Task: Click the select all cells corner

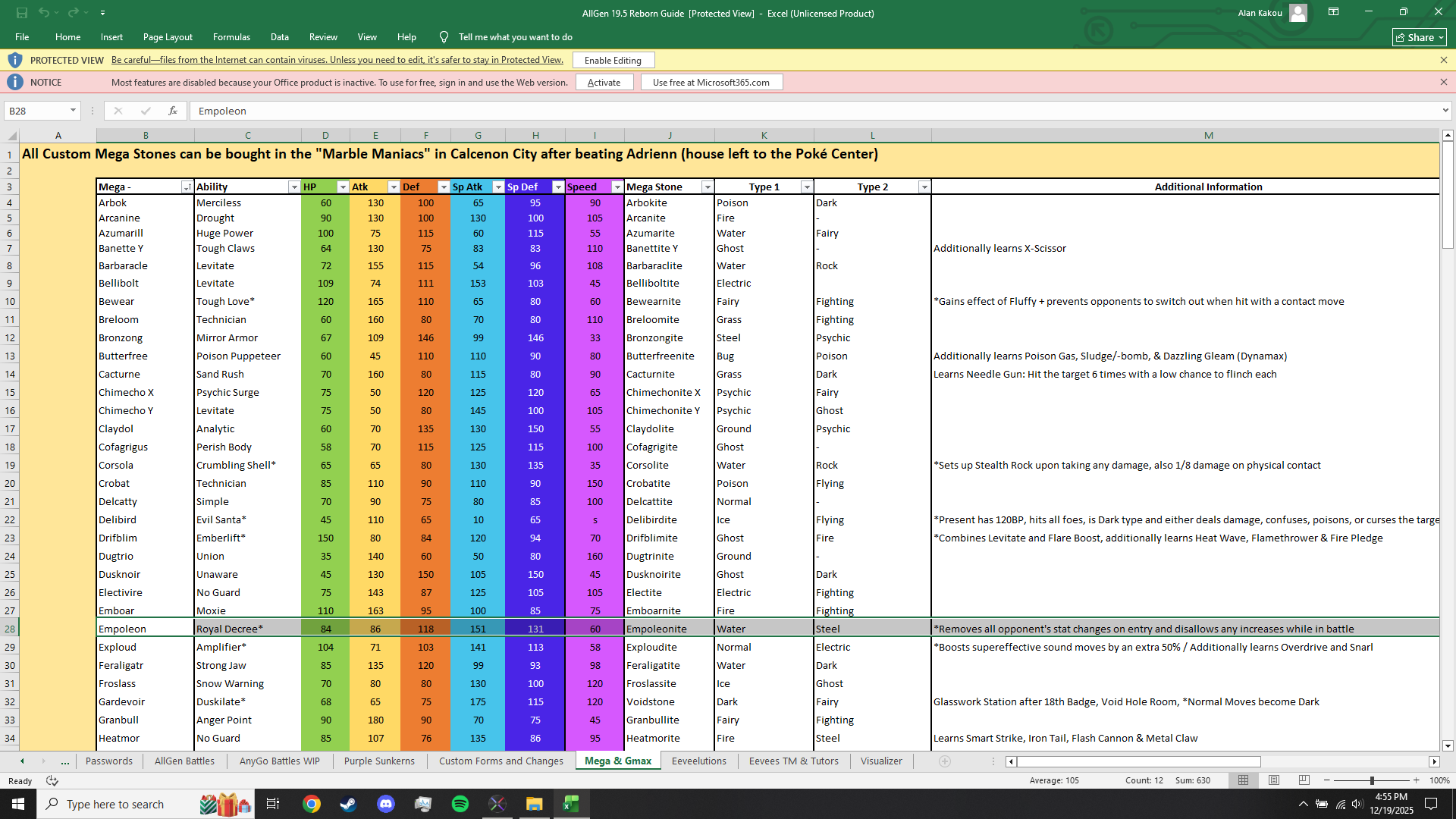Action: [x=11, y=136]
